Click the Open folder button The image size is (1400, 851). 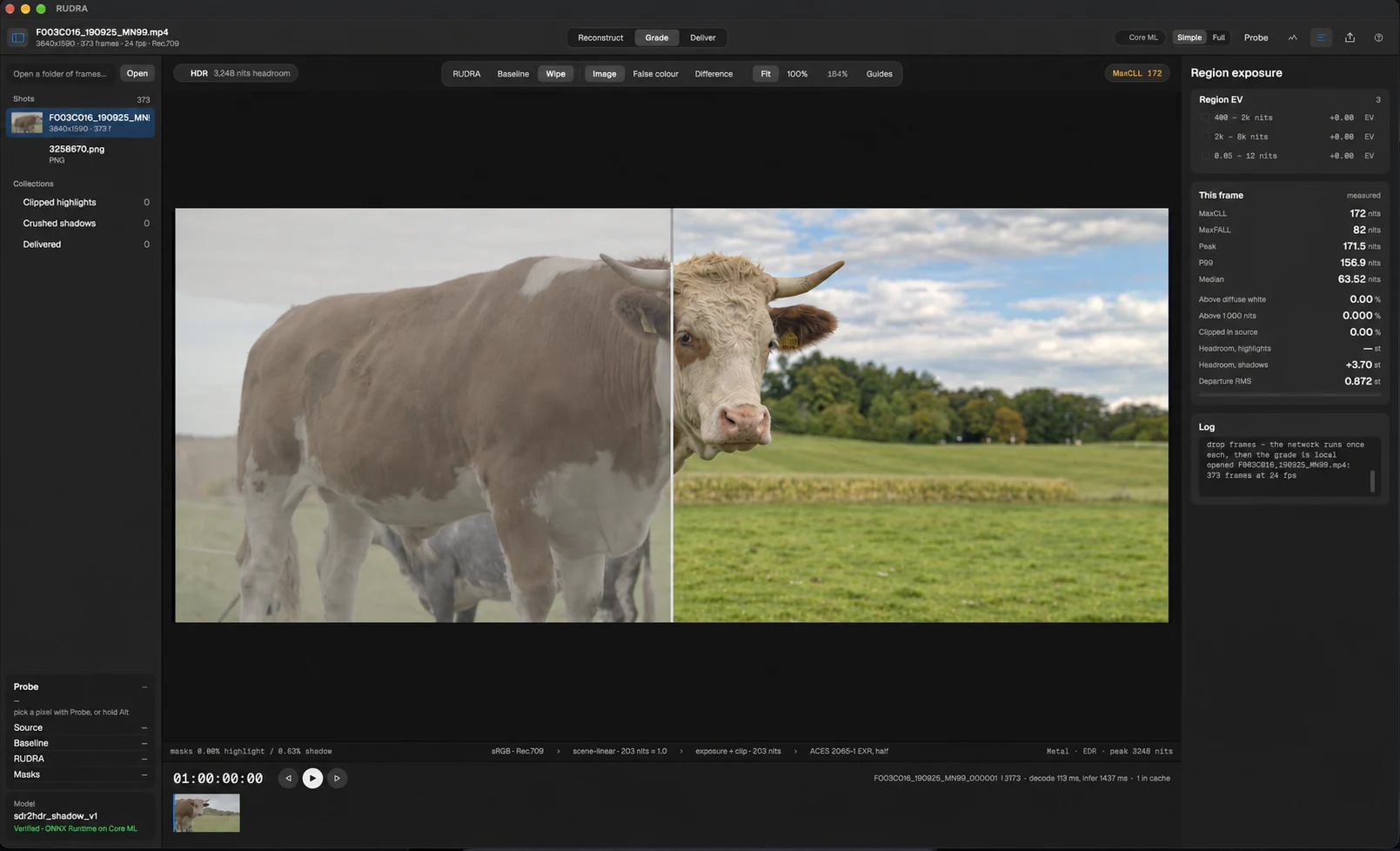click(x=137, y=73)
